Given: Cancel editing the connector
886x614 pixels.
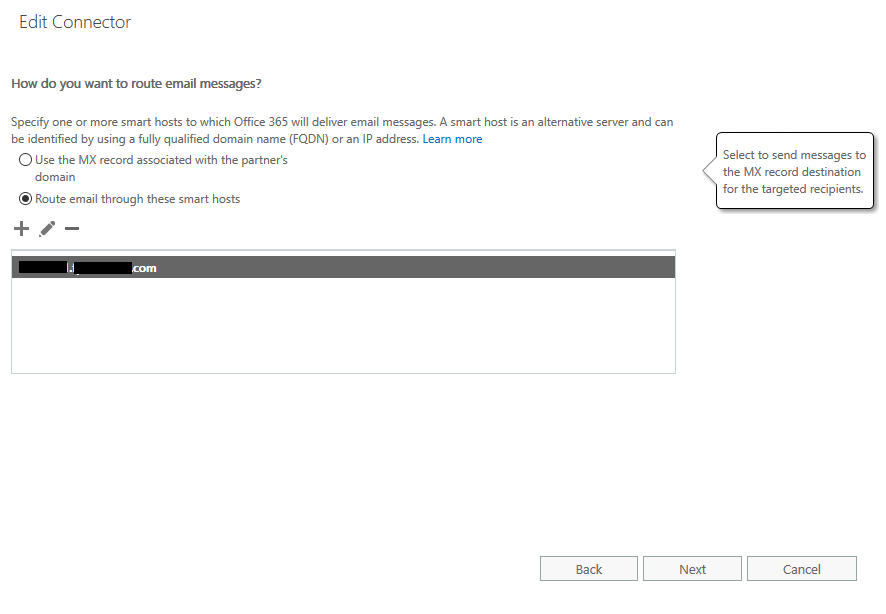Looking at the screenshot, I should pyautogui.click(x=801, y=569).
